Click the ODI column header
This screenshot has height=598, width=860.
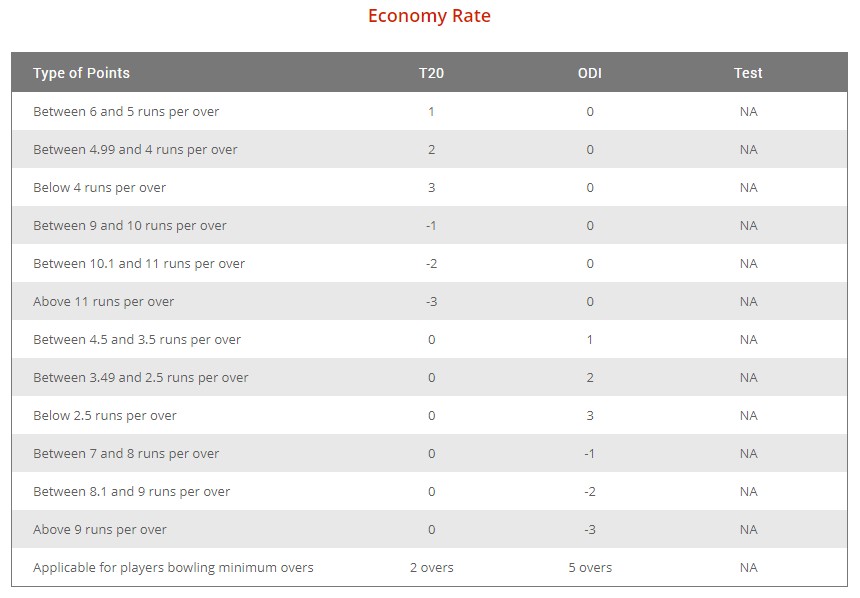[590, 73]
